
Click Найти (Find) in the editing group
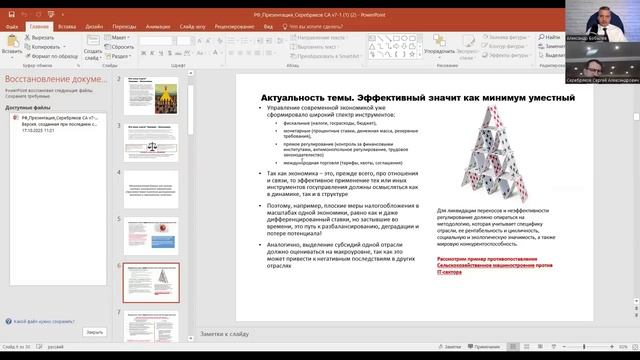pos(549,37)
